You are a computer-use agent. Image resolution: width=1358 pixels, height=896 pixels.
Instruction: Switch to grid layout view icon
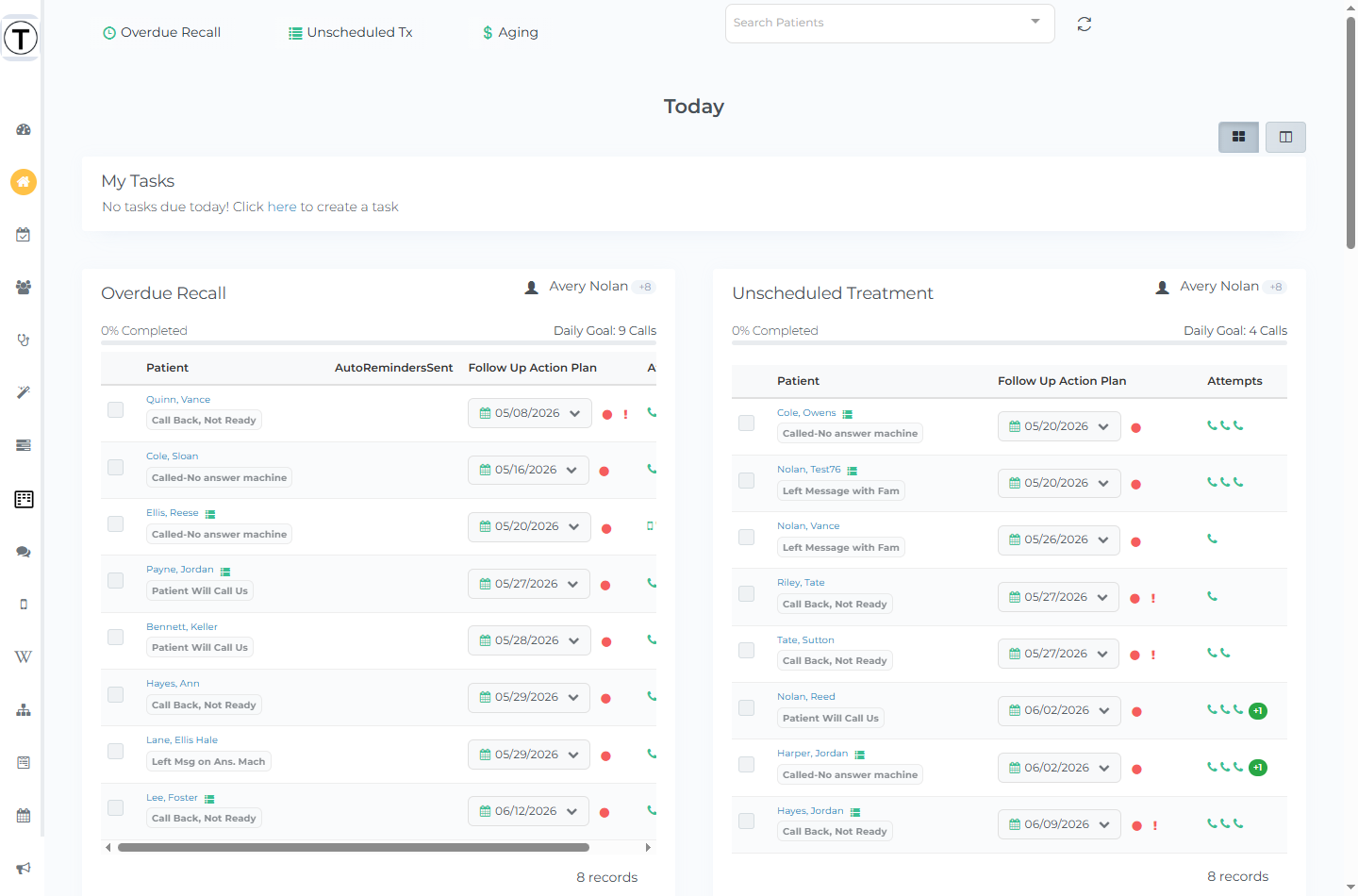tap(1238, 137)
